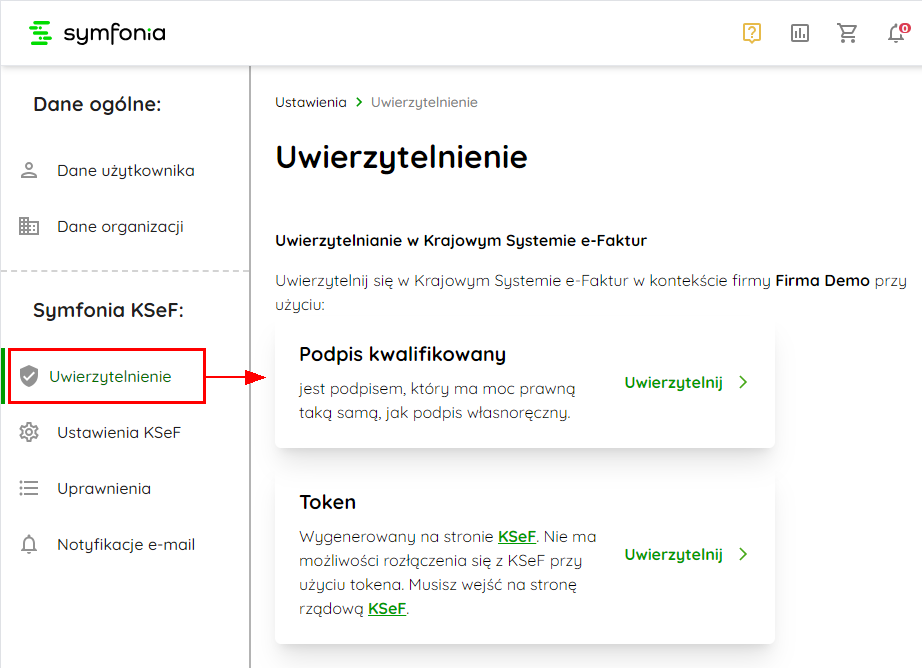The height and width of the screenshot is (668, 922).
Task: Click the Token card heading
Action: click(328, 502)
